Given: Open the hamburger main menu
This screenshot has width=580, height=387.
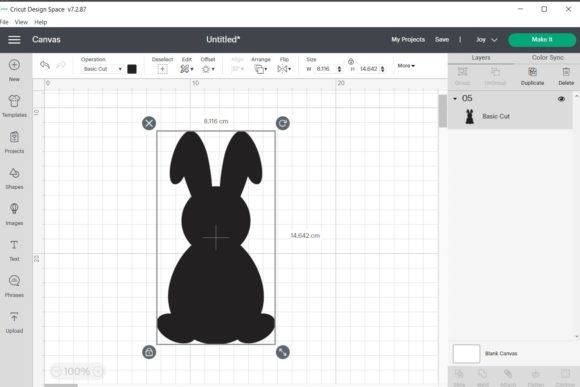Looking at the screenshot, I should point(14,40).
